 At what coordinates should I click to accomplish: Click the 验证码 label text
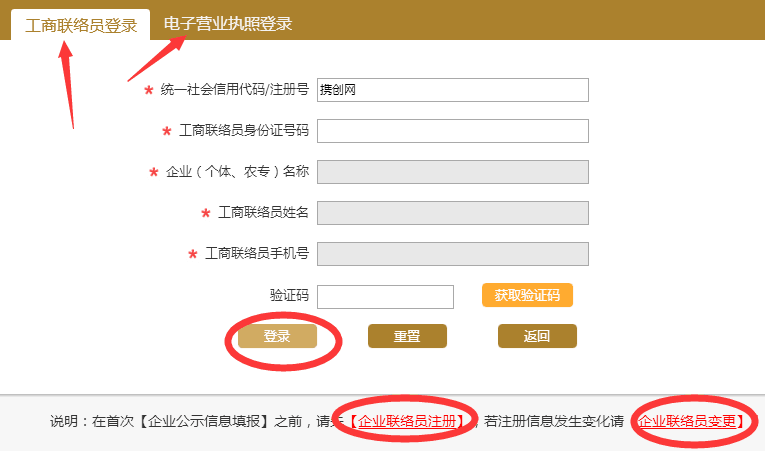(x=289, y=296)
